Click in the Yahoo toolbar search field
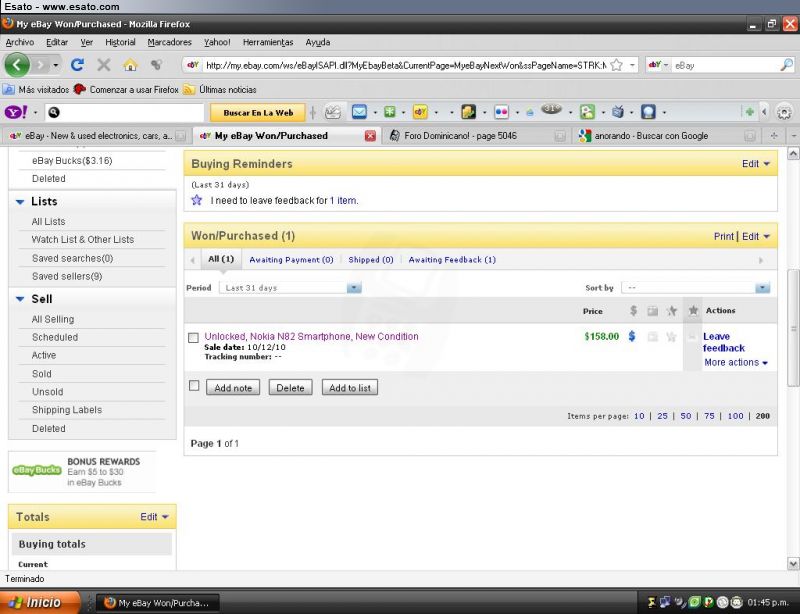The width and height of the screenshot is (800, 614). pos(126,112)
